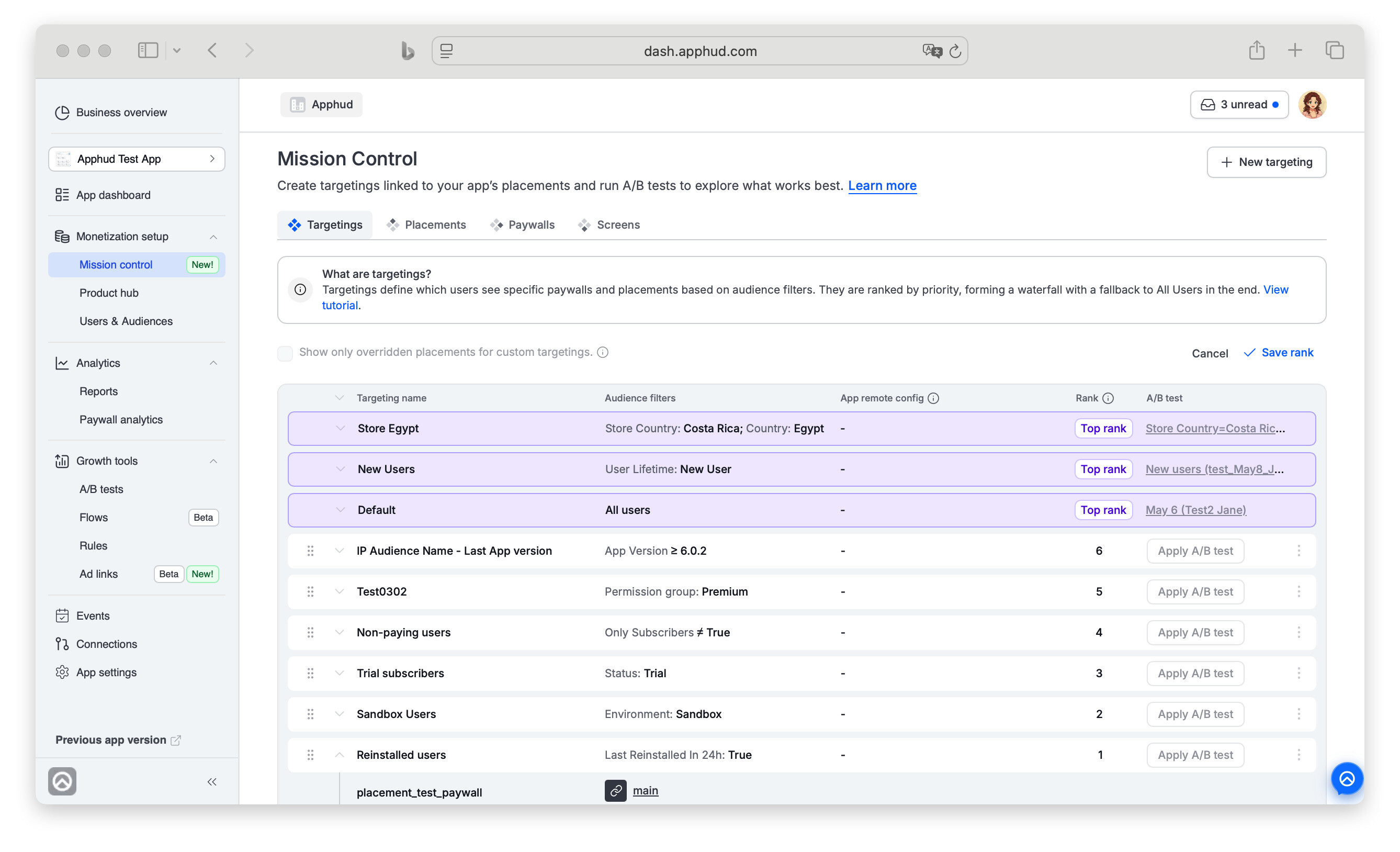Select the Targetings tab
Screen dimensions: 1400x852
coord(324,225)
